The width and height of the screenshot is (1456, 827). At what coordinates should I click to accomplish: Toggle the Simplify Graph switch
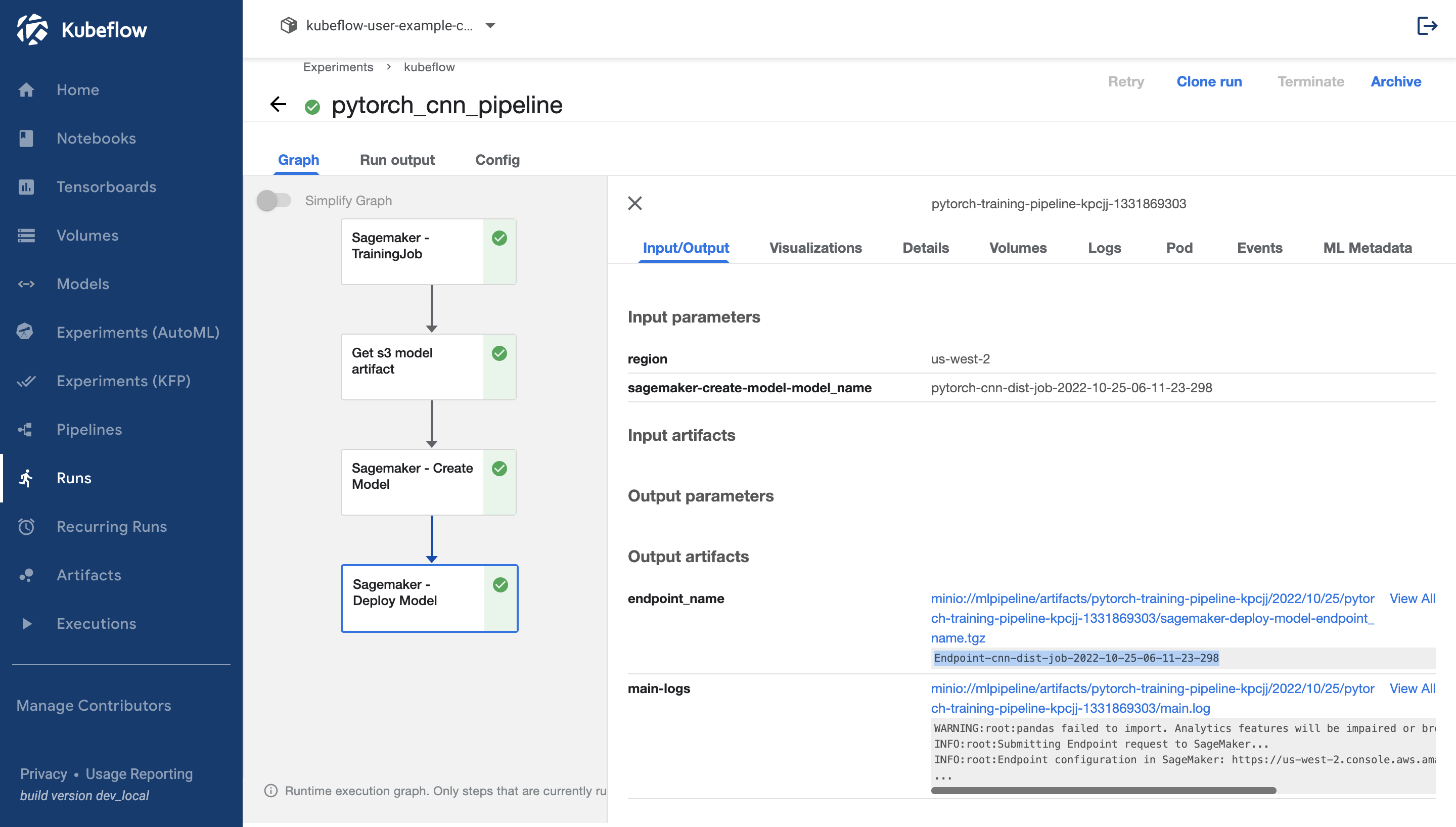point(274,201)
